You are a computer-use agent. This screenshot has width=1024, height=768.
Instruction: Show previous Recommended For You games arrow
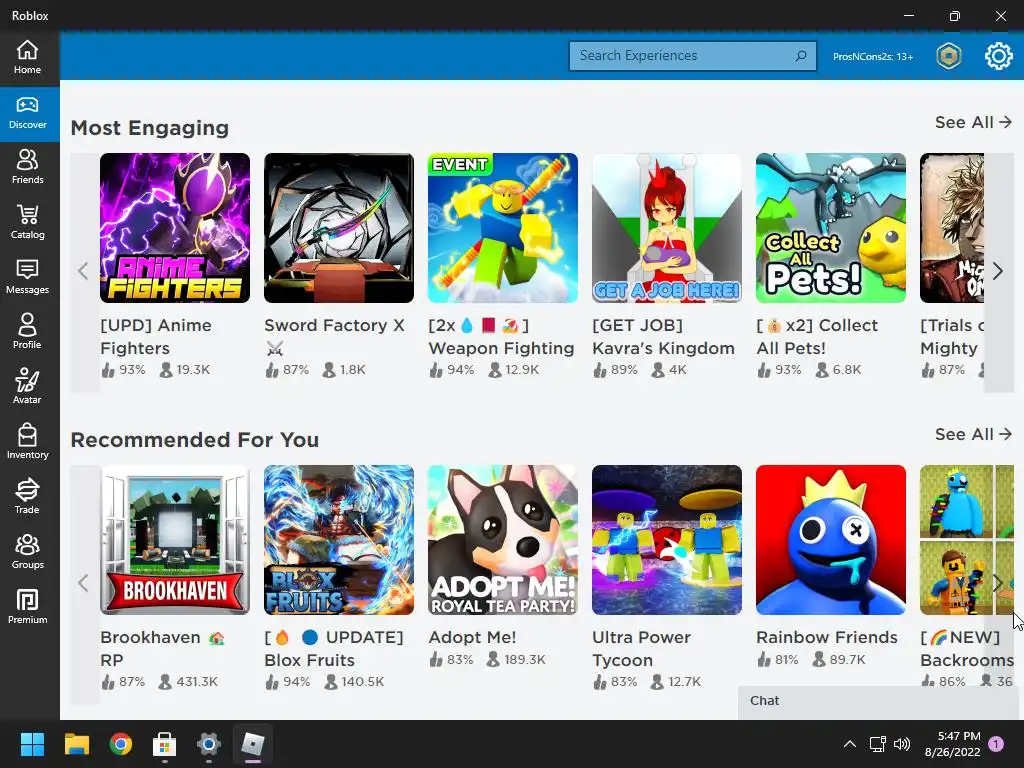pos(84,583)
